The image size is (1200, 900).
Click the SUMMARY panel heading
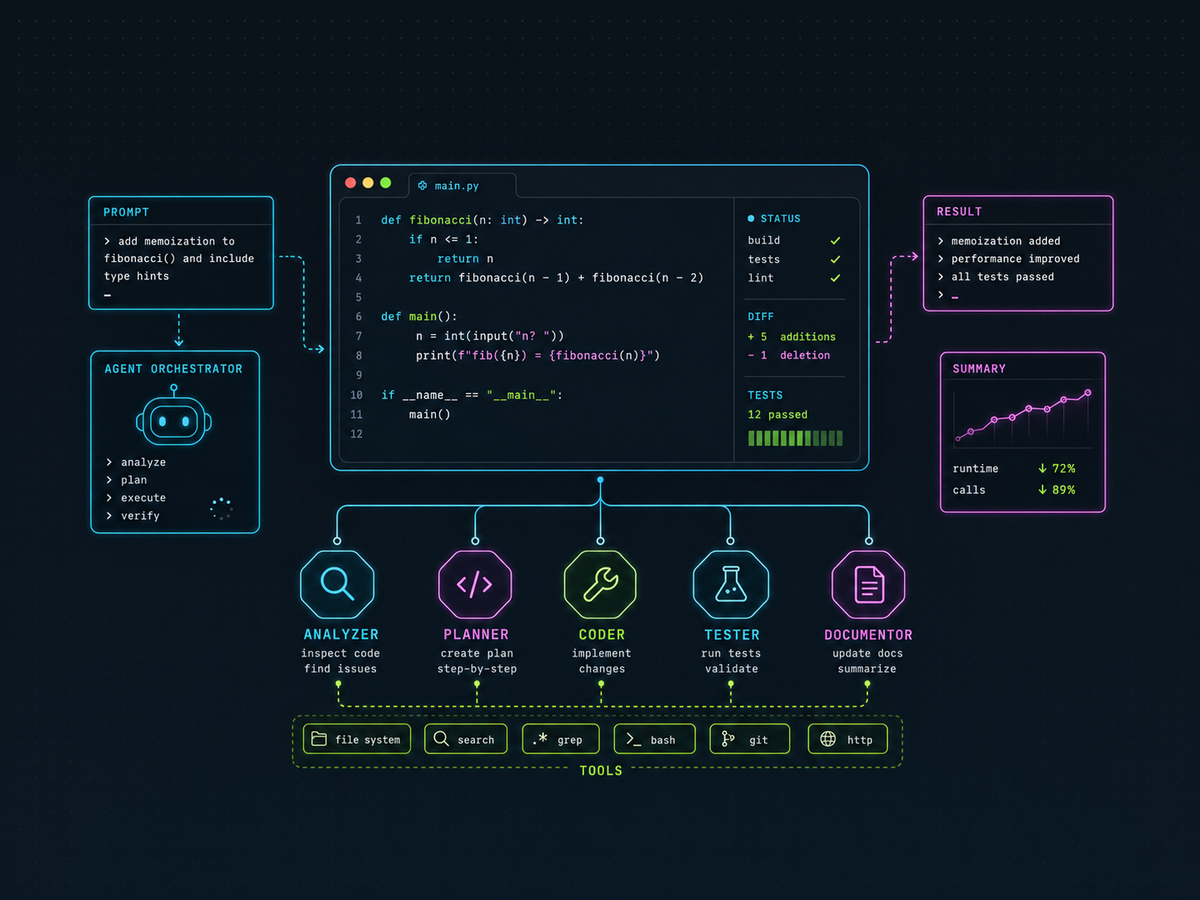coord(979,369)
